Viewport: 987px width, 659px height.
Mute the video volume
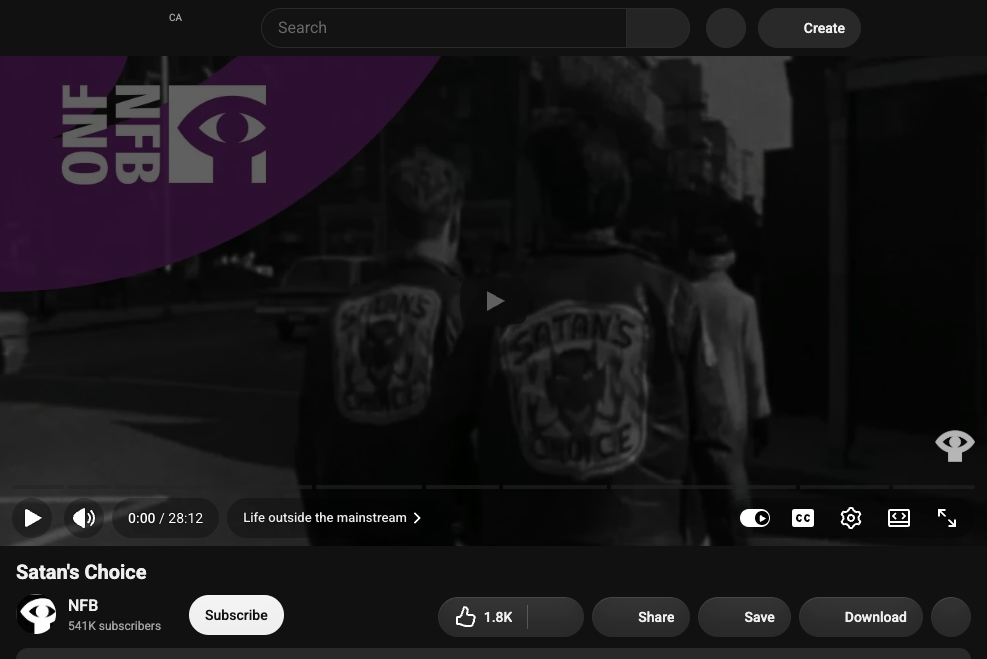click(x=84, y=518)
